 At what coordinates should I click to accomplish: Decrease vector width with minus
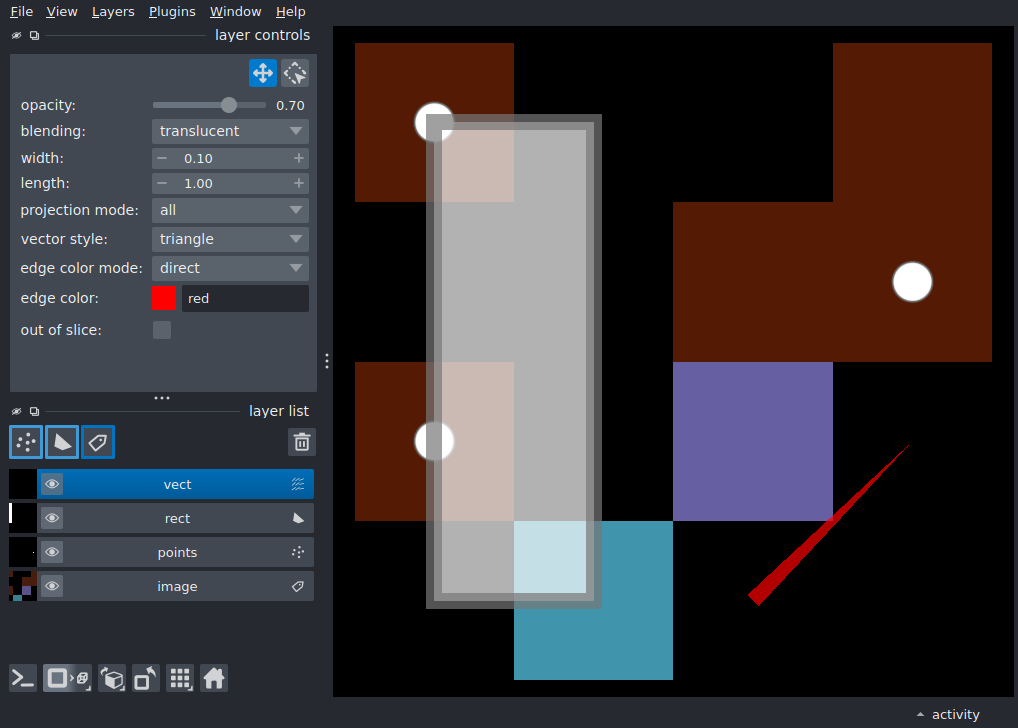pyautogui.click(x=162, y=158)
